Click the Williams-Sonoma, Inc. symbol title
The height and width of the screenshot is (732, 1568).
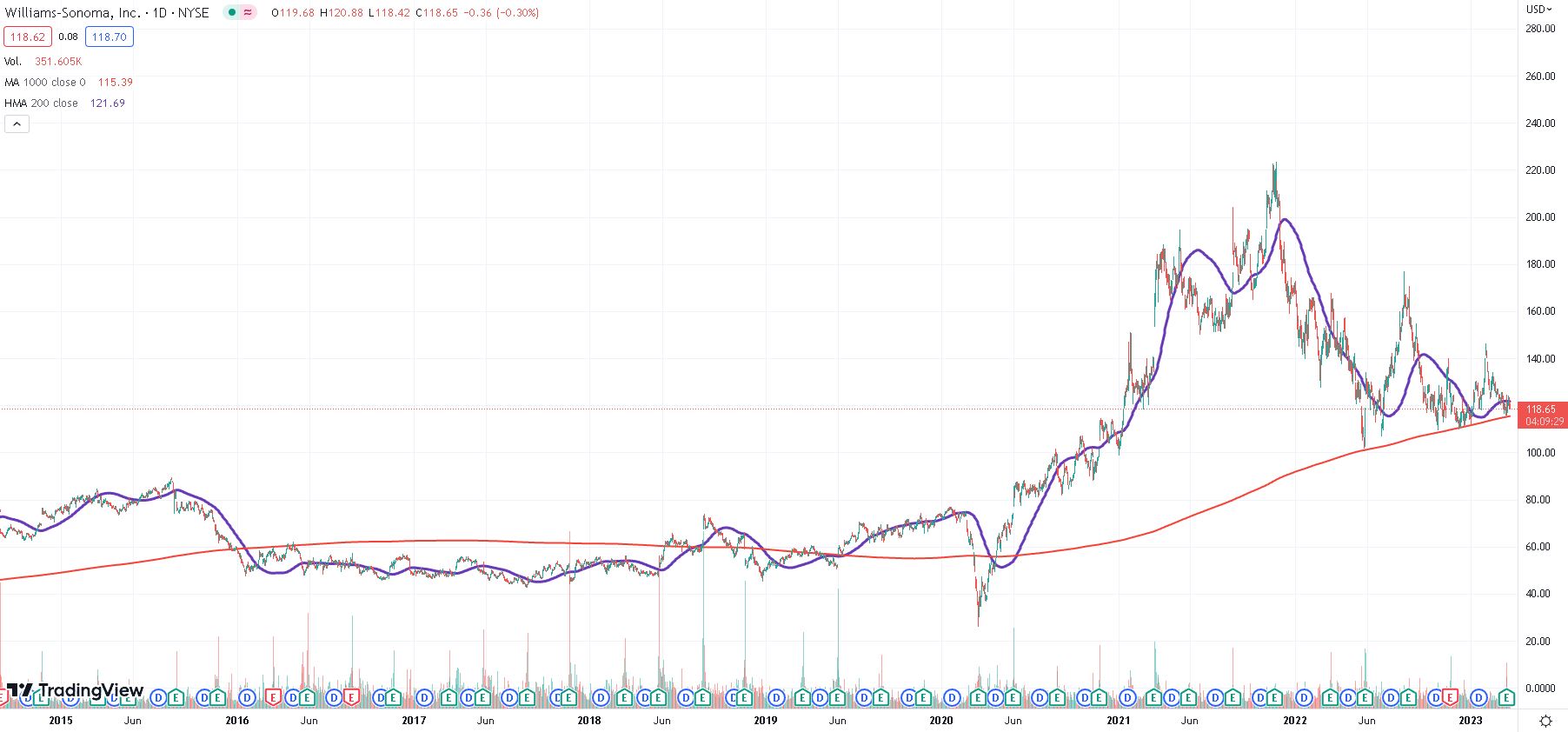[72, 13]
